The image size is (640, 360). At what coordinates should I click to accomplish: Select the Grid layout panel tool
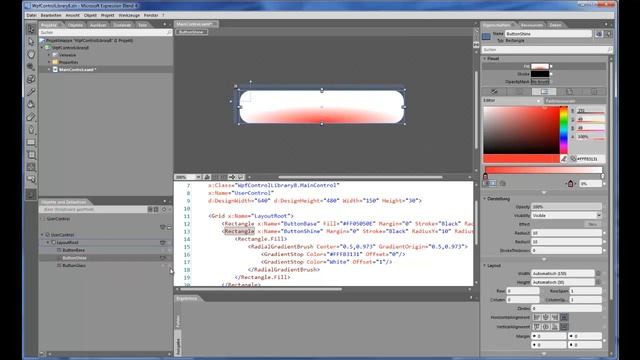31,155
